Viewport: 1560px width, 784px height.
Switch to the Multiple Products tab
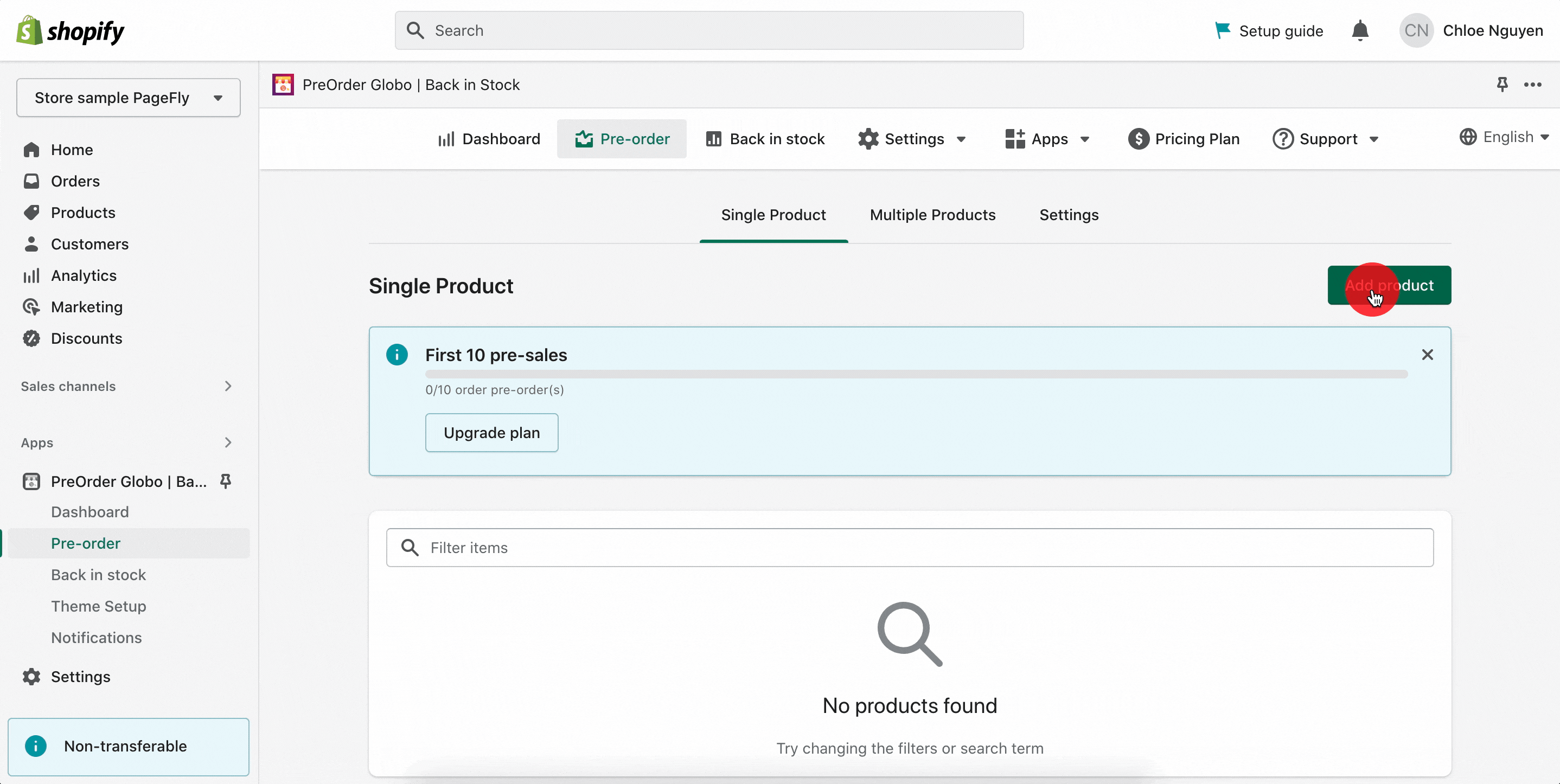point(932,215)
